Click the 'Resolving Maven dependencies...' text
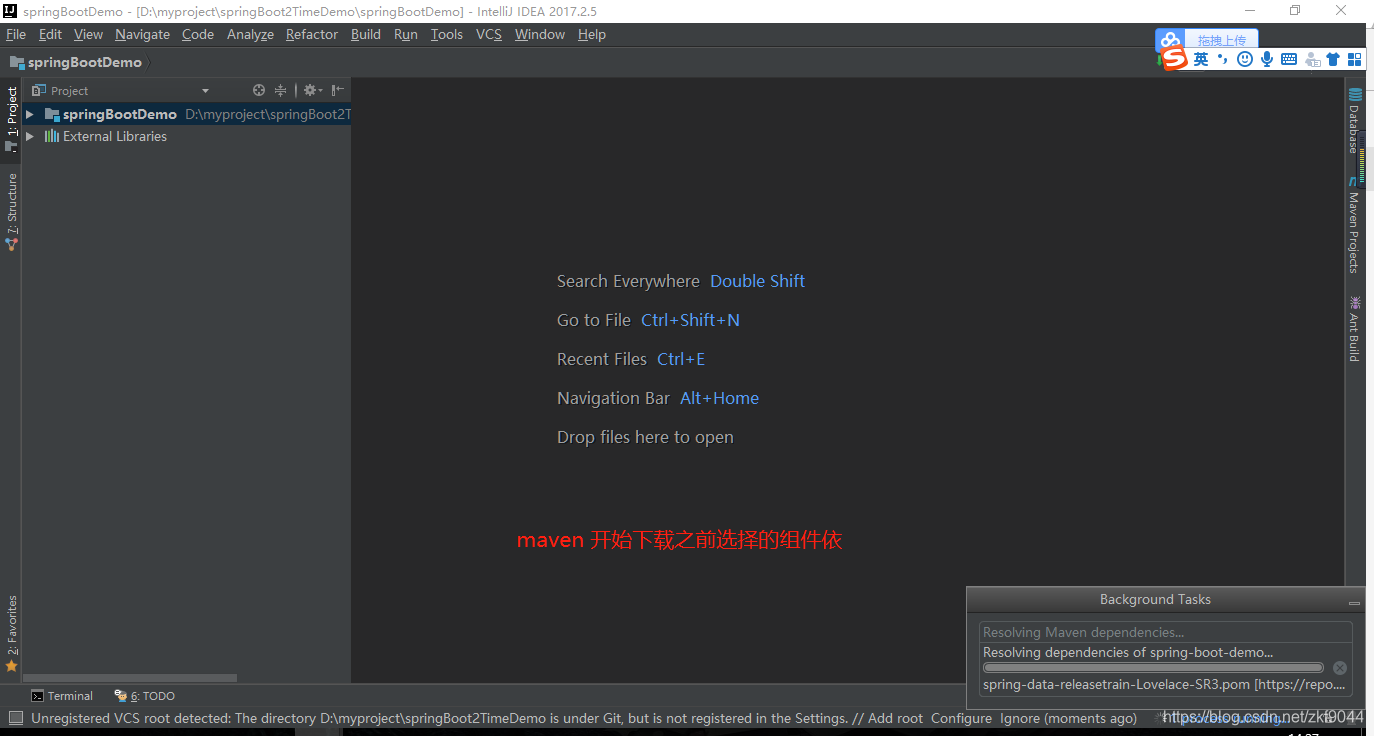This screenshot has height=736, width=1374. (1083, 632)
